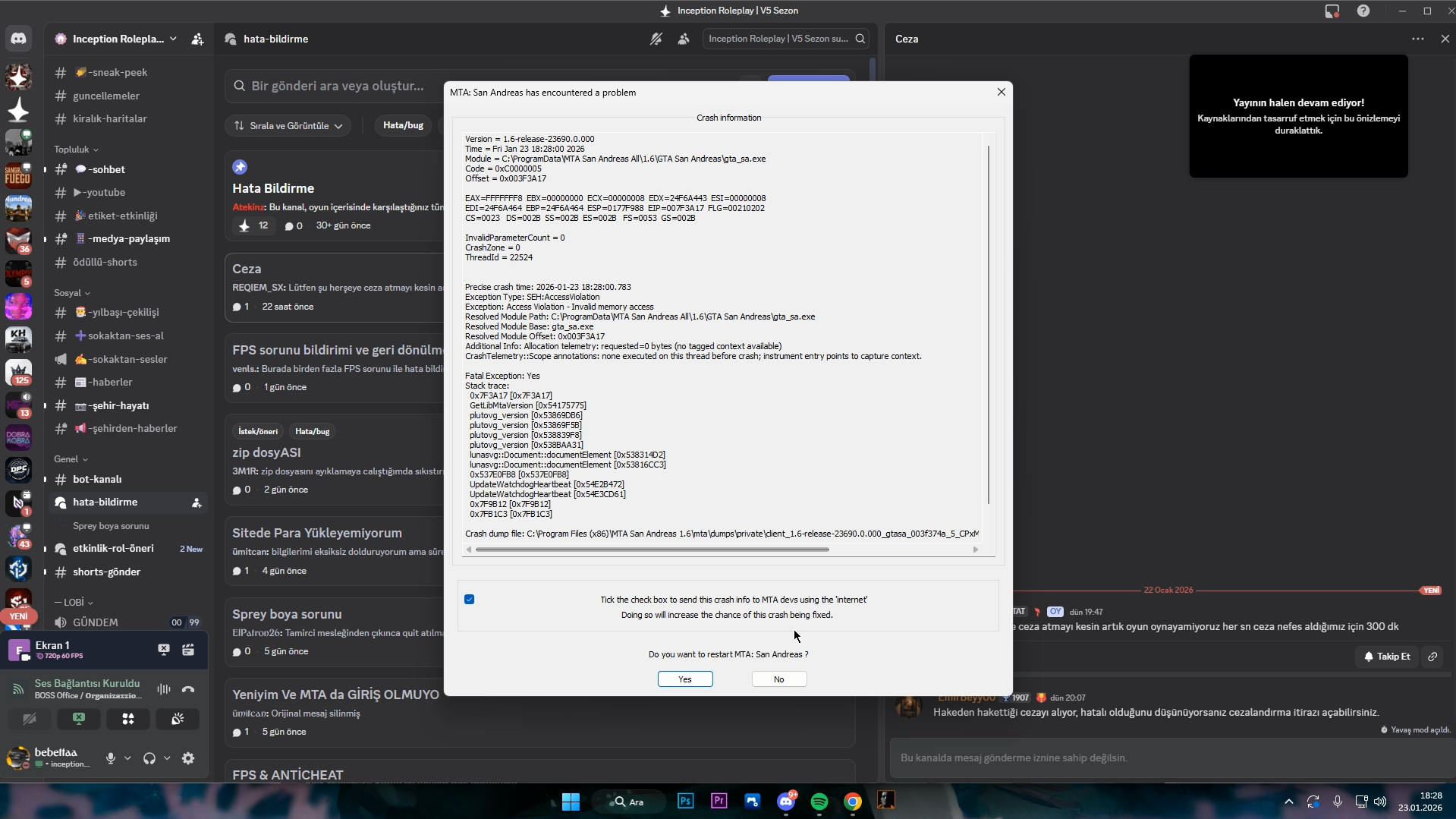Open Discord inbox icon in title bar
Screen dimensions: 1456x819
click(1332, 11)
